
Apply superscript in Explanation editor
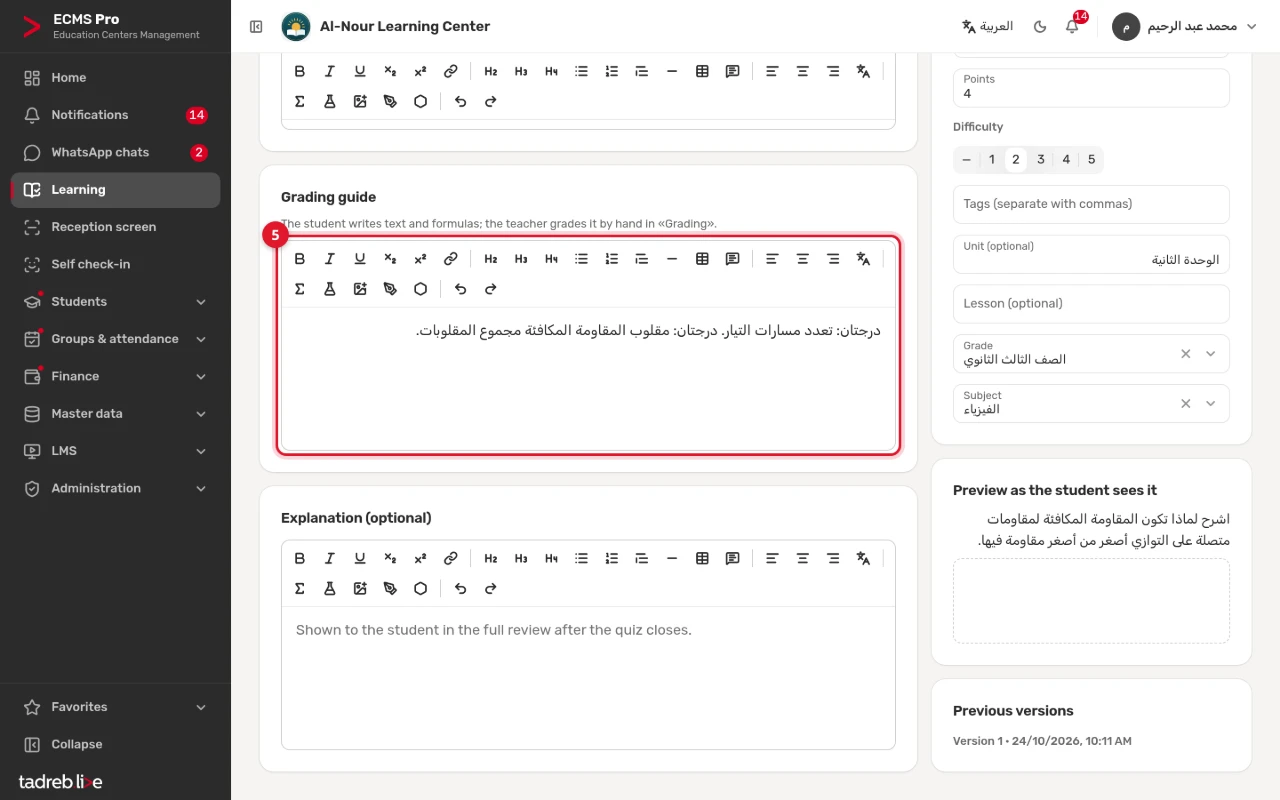point(420,559)
